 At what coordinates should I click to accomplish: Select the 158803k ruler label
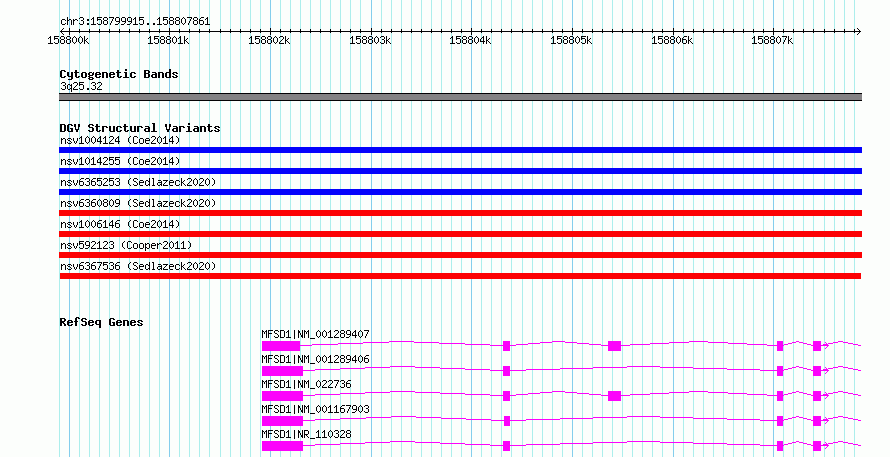(x=370, y=40)
